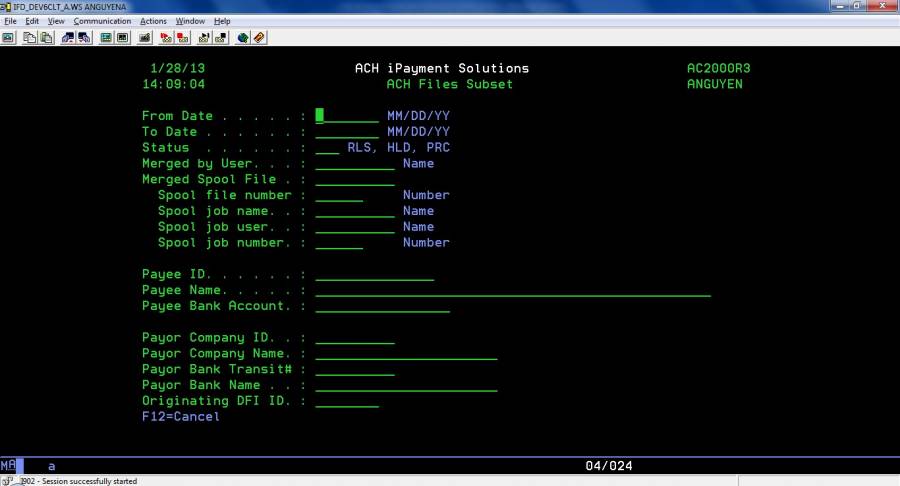This screenshot has height=486, width=900.
Task: Open the Window menu
Action: point(190,21)
